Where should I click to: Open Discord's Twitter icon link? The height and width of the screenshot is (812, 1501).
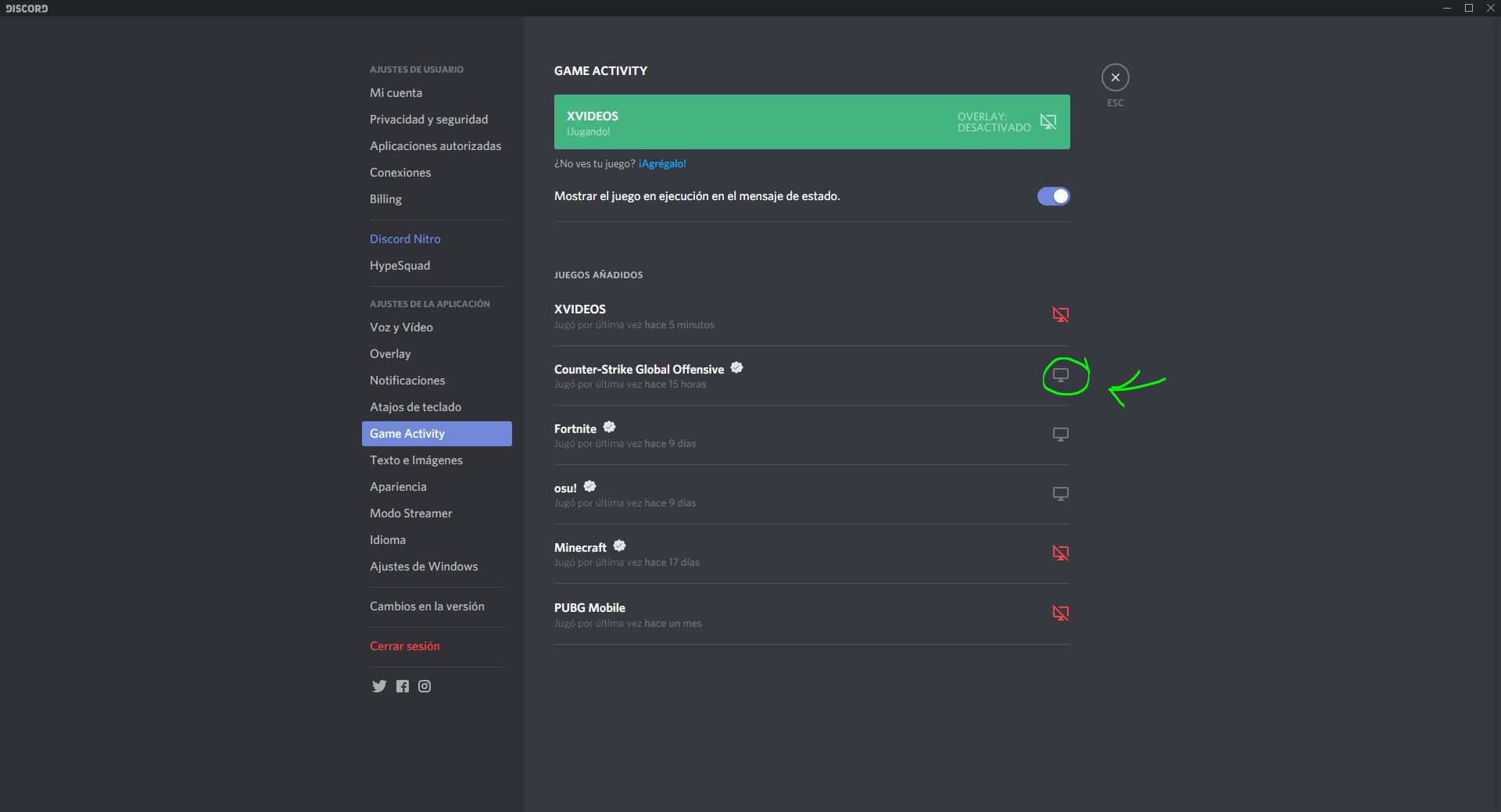tap(379, 686)
